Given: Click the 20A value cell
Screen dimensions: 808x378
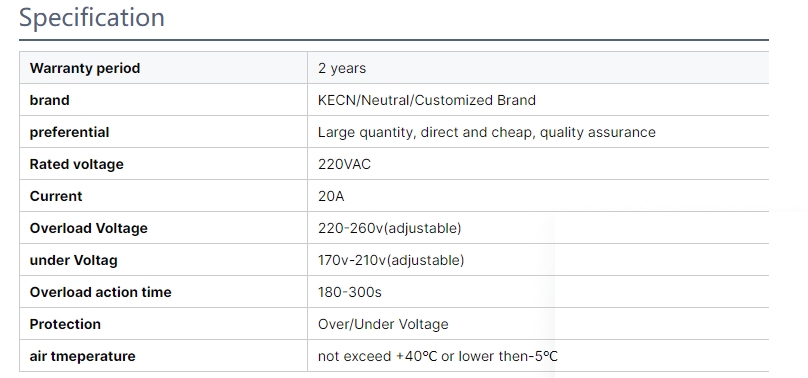Looking at the screenshot, I should (x=538, y=196).
